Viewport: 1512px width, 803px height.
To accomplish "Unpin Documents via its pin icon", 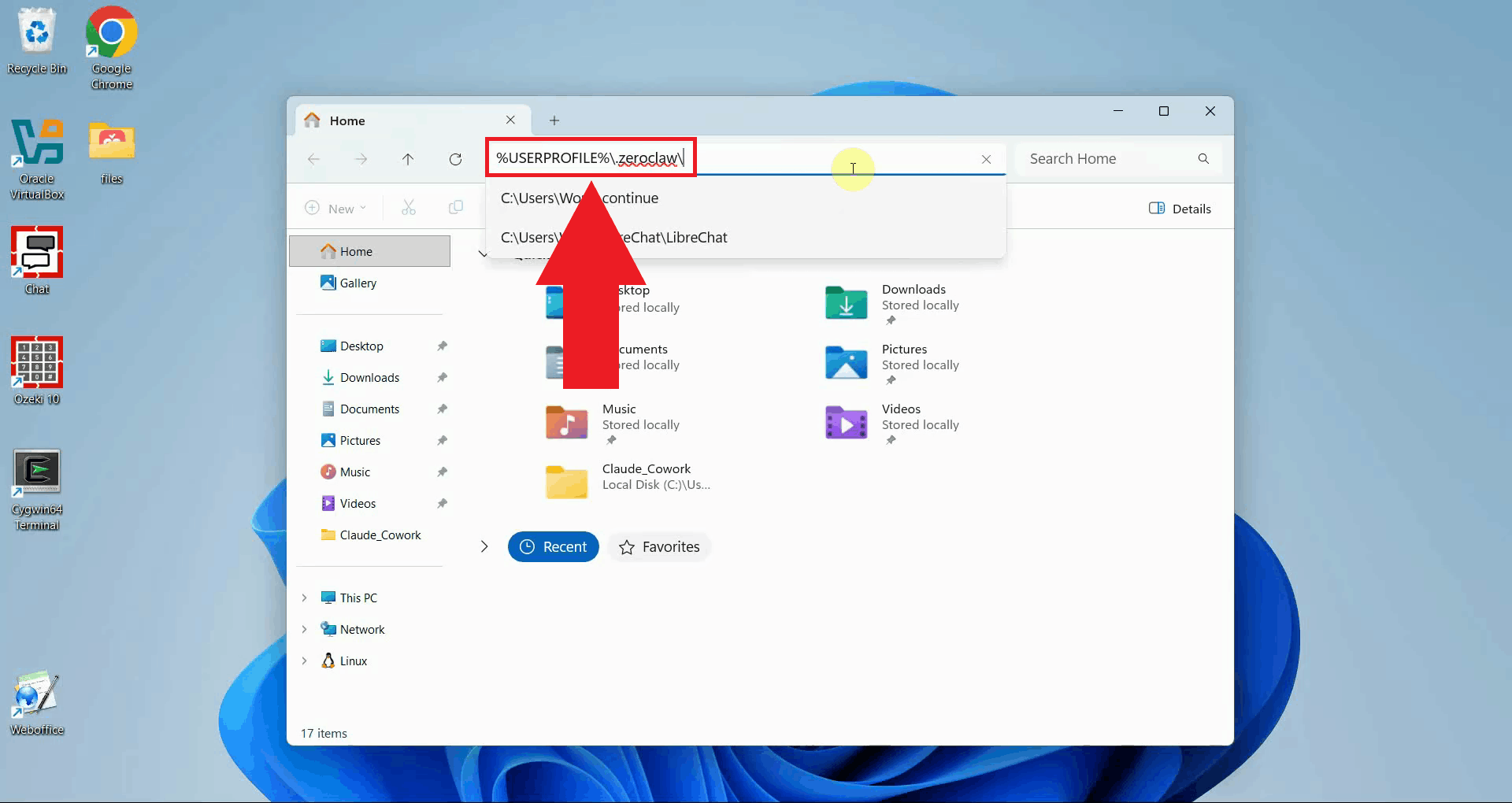I will pyautogui.click(x=442, y=409).
